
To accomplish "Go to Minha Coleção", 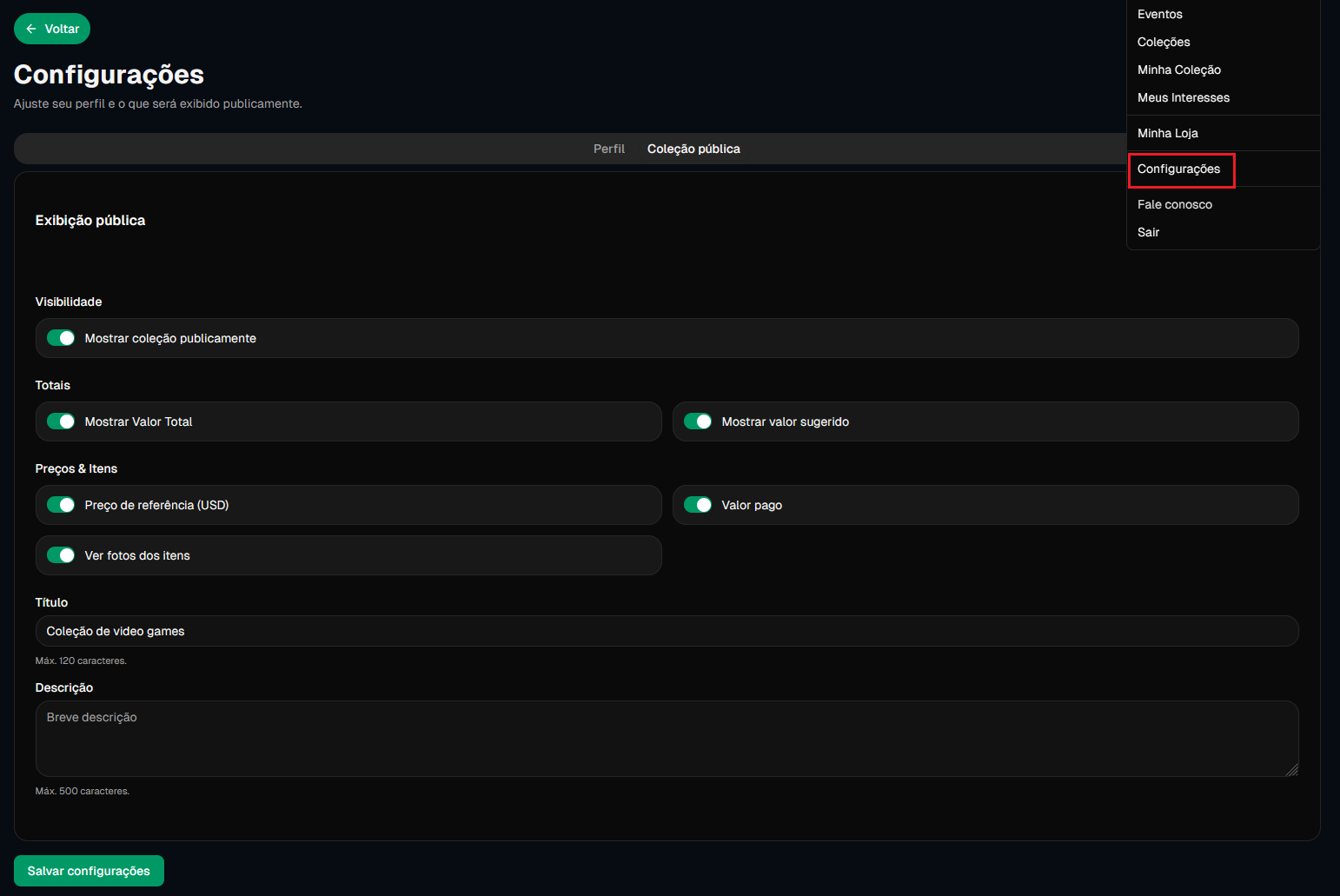I will (x=1179, y=70).
